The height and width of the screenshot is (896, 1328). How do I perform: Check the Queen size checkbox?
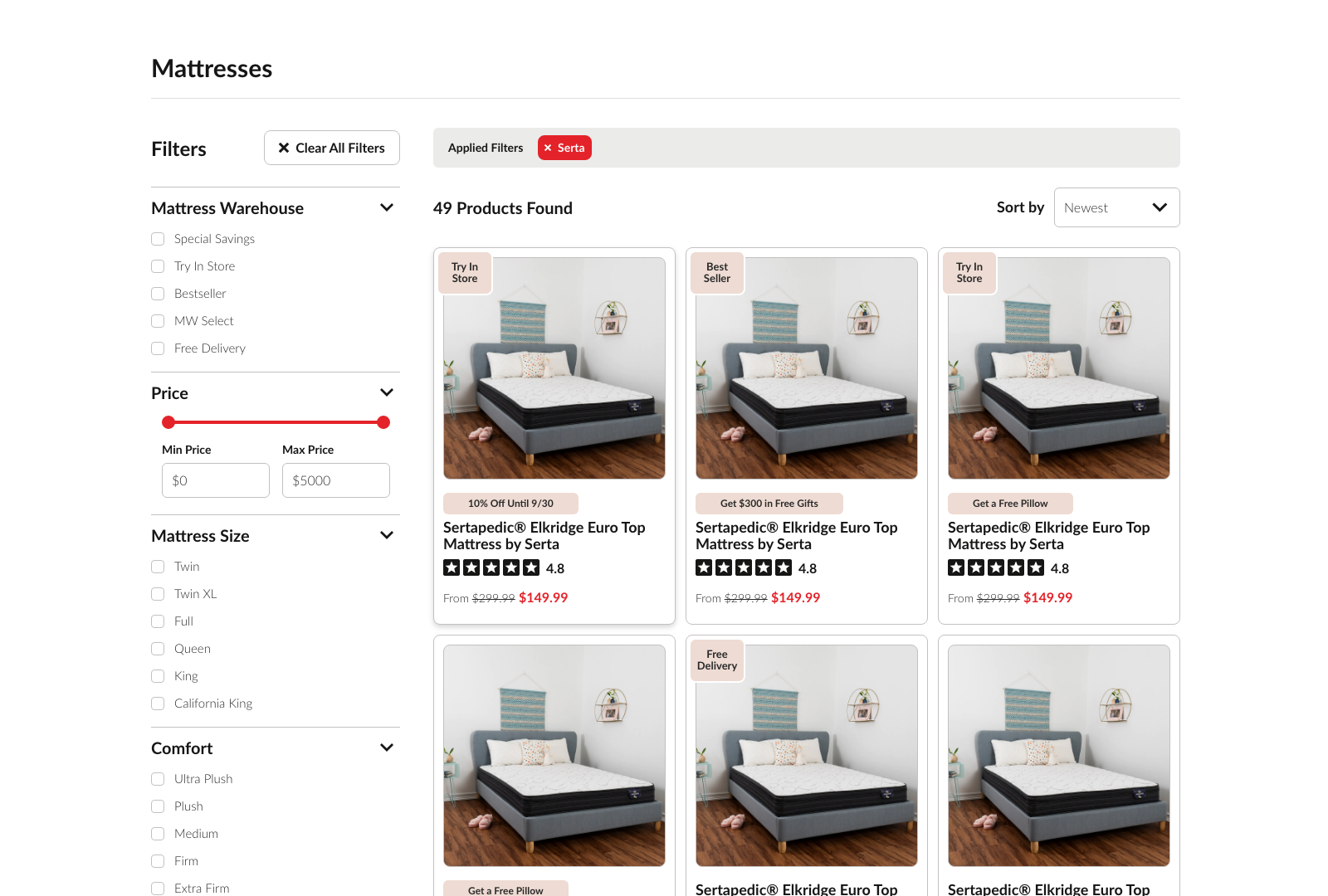click(x=158, y=649)
